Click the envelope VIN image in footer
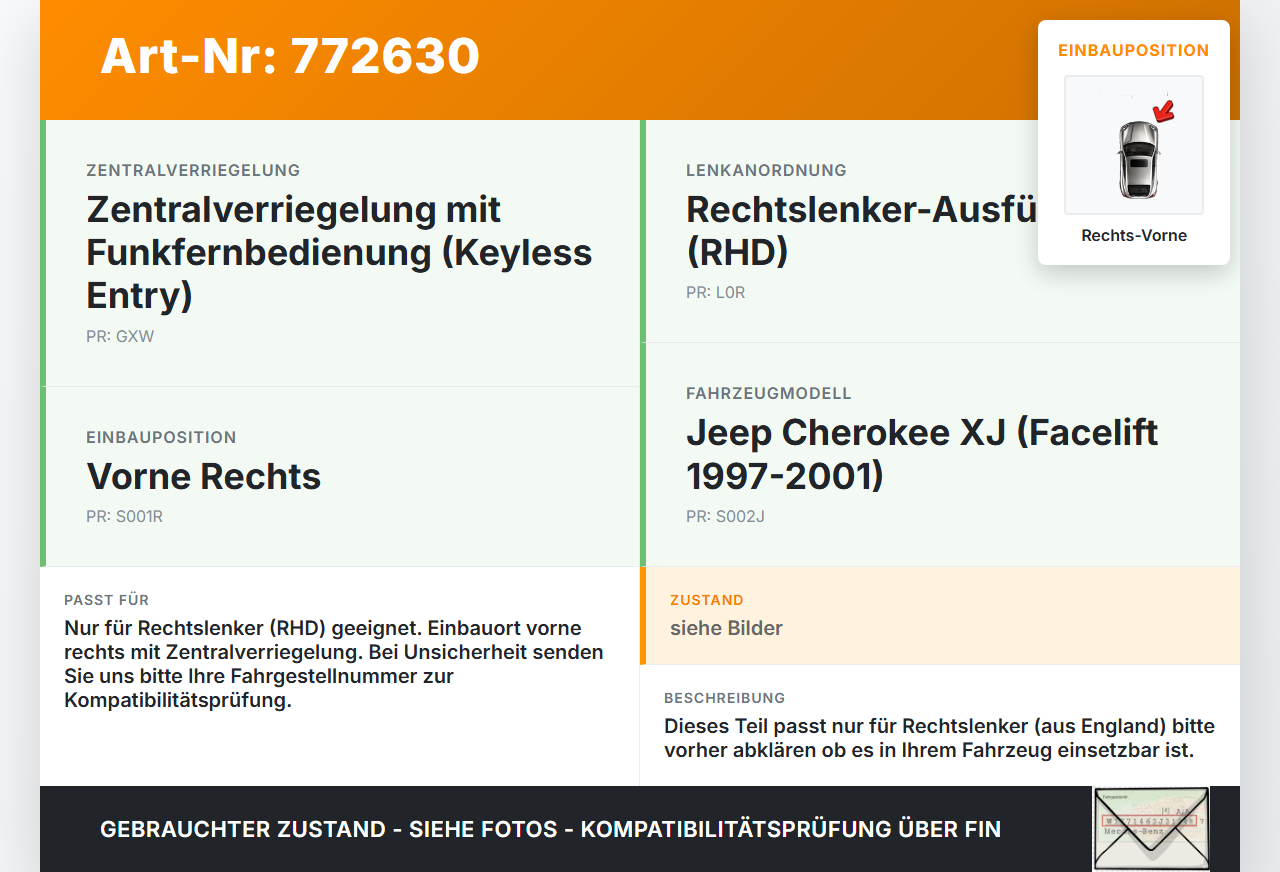Image resolution: width=1280 pixels, height=872 pixels. (x=1151, y=829)
